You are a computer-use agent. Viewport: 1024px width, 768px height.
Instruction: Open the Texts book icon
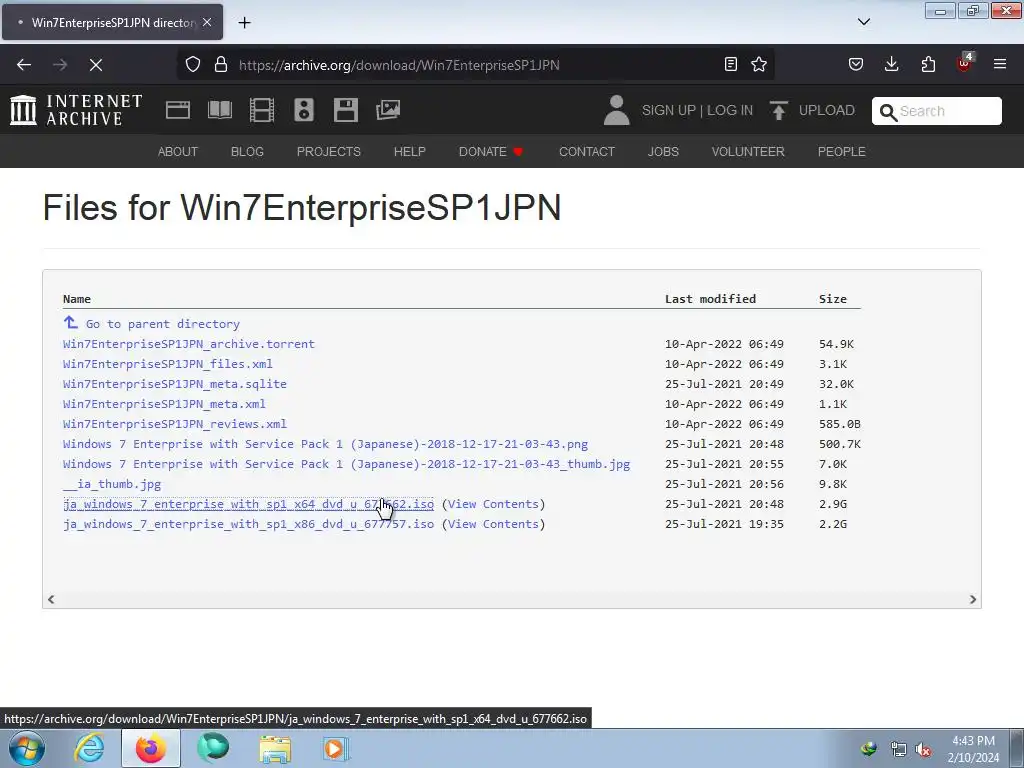[x=219, y=110]
